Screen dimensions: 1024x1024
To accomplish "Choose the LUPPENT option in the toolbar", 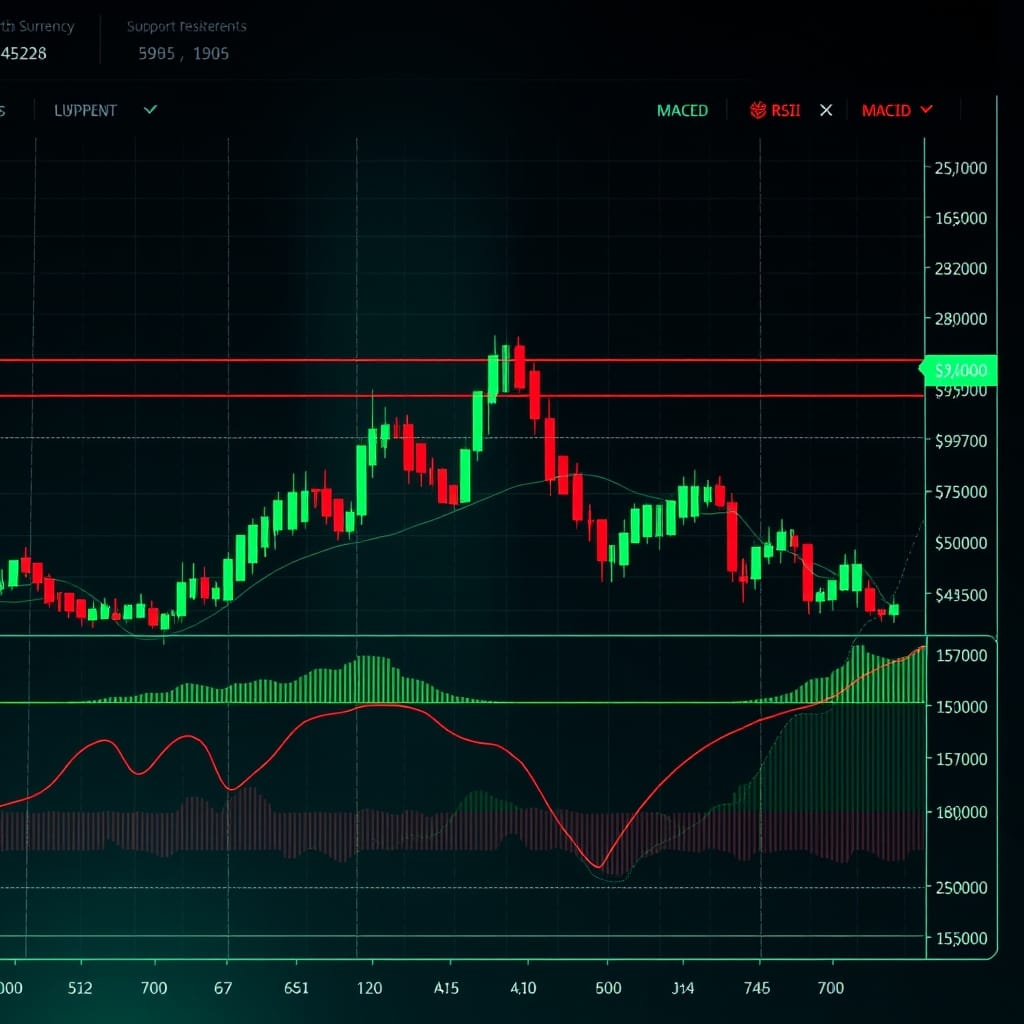I will point(86,110).
